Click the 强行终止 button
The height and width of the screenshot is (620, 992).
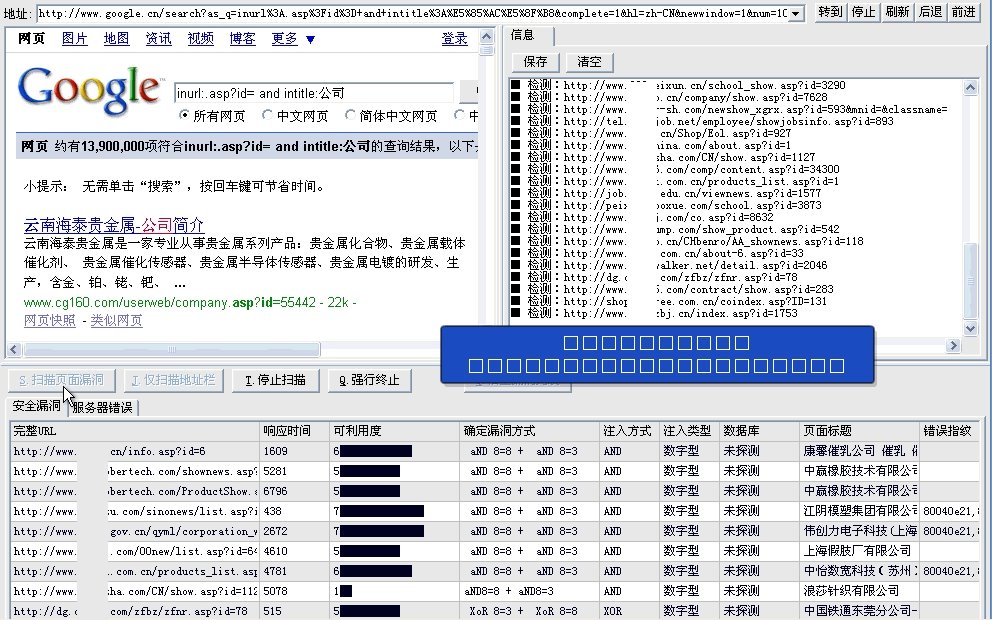pos(369,380)
